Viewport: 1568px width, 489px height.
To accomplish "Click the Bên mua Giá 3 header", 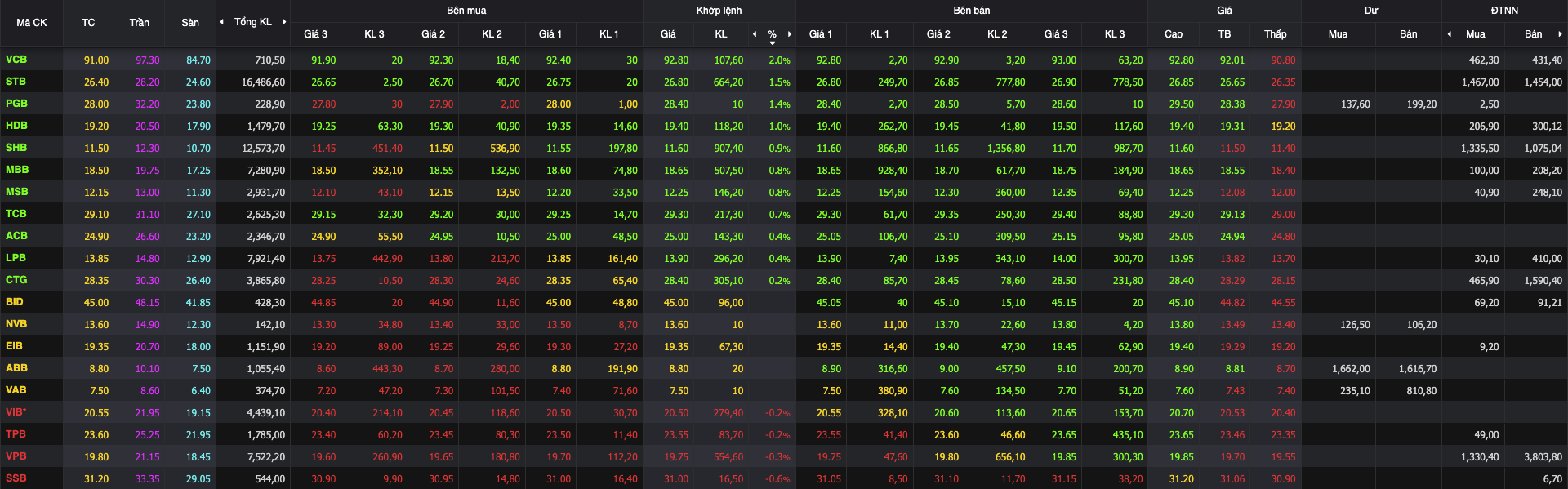I will [315, 34].
